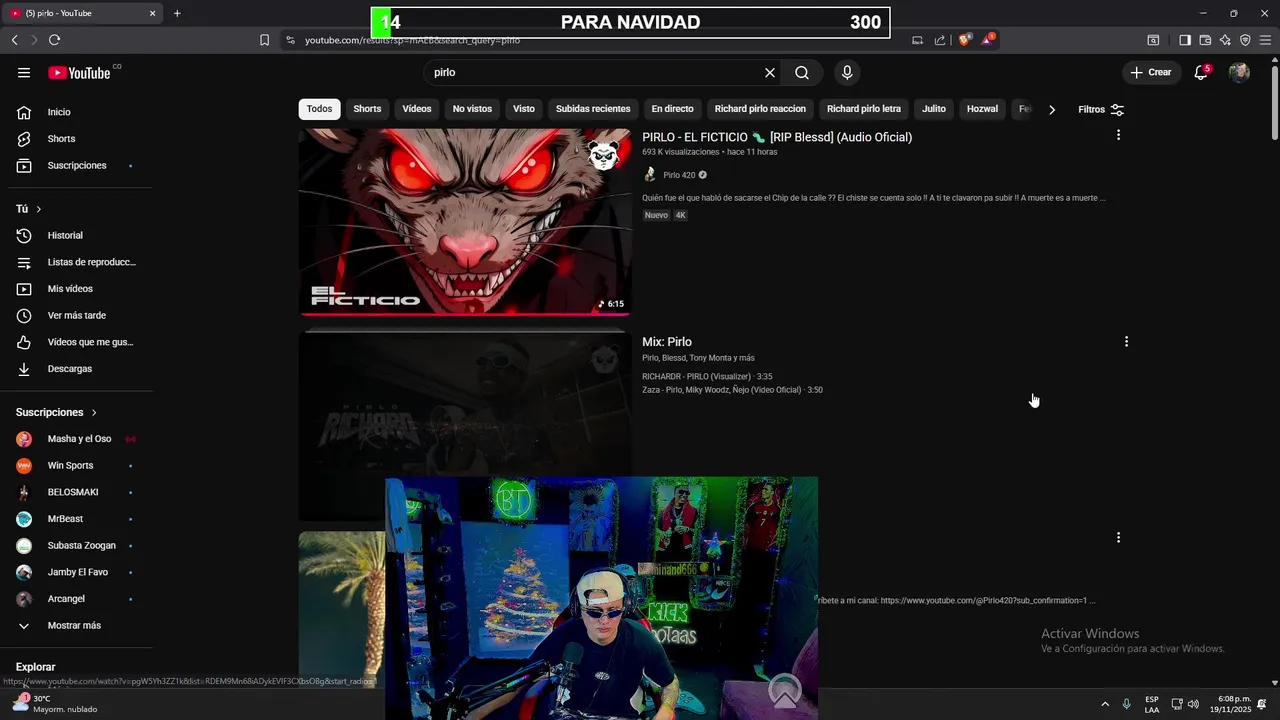Select the Vídeos filter chip
The width and height of the screenshot is (1280, 720).
[417, 109]
